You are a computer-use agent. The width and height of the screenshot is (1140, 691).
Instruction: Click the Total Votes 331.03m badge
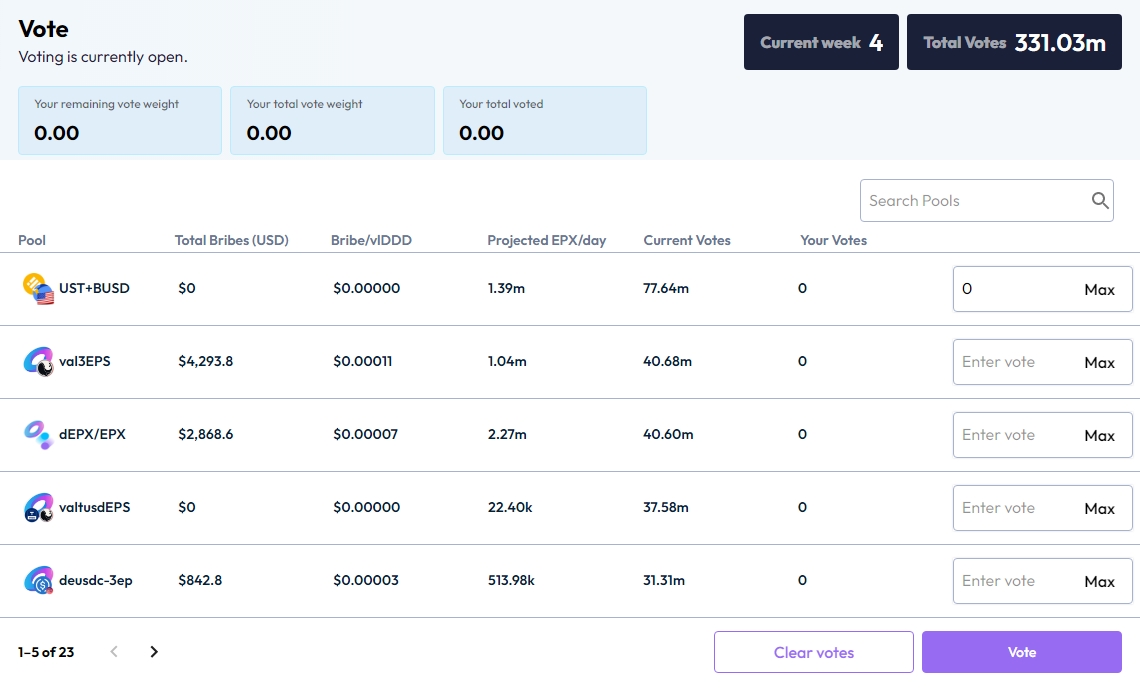tap(1013, 42)
